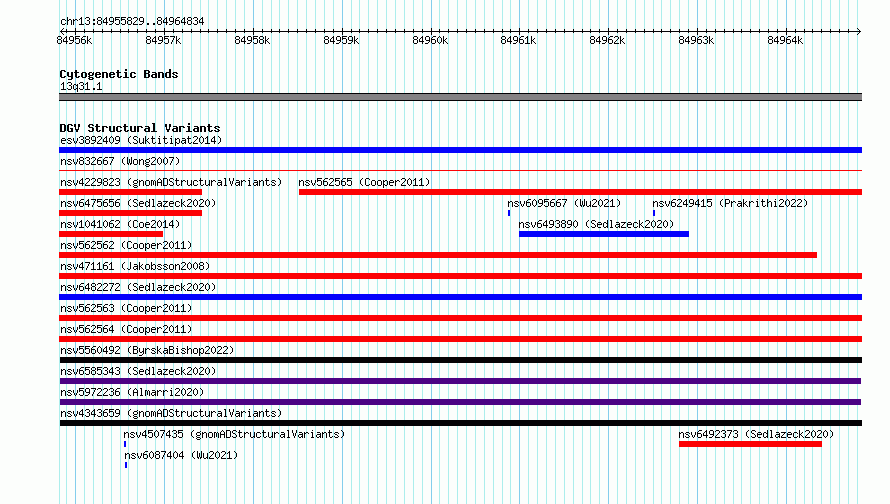Screen dimensions: 890x504
Task: Click nsv4343659 (gnomADStructuralVariants) label
Action: (171, 413)
